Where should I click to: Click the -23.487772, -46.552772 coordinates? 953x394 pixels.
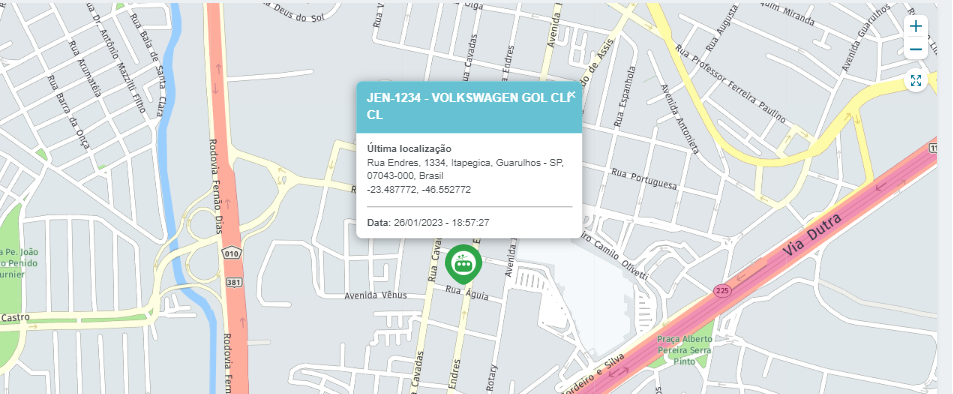(419, 190)
